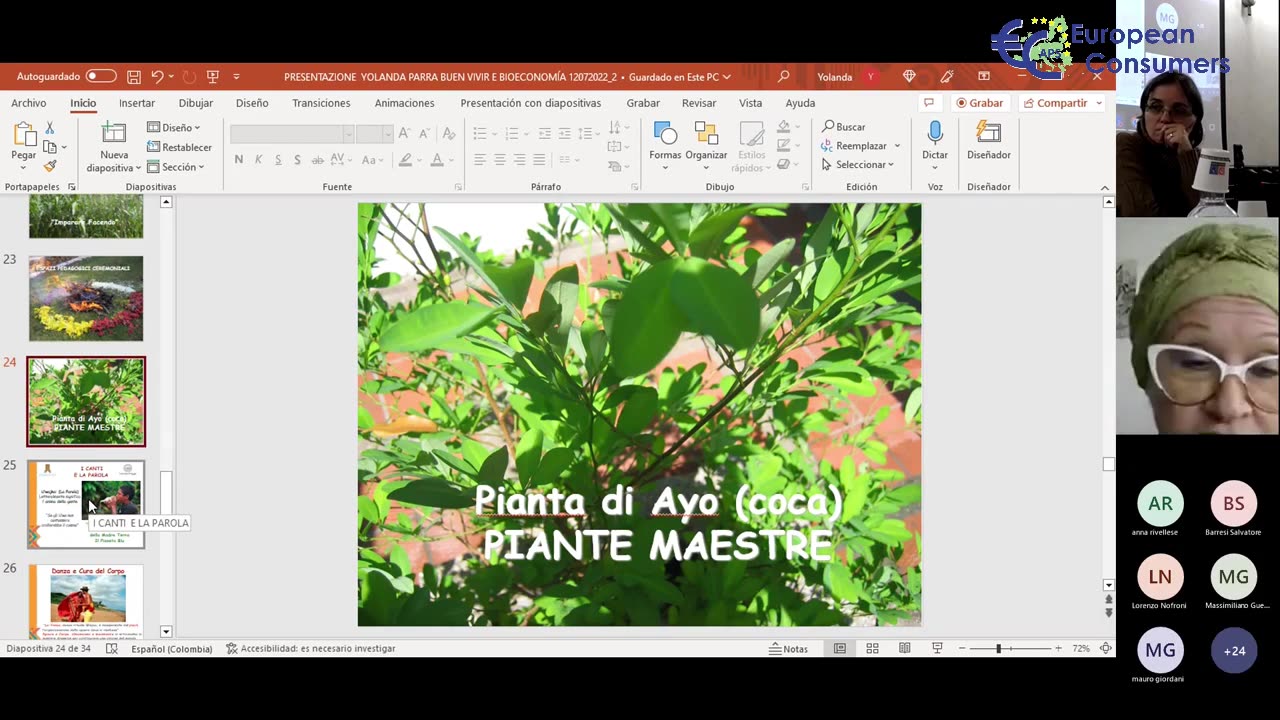The image size is (1280, 720).
Task: Click the Reemplazar button
Action: click(861, 146)
